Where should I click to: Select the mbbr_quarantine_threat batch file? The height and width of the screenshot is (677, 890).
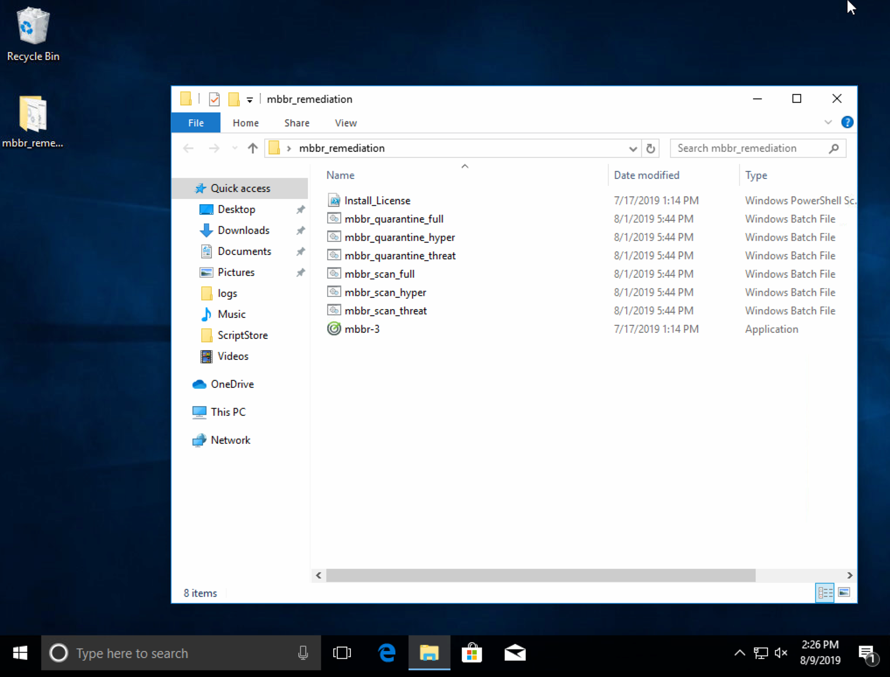tap(400, 256)
